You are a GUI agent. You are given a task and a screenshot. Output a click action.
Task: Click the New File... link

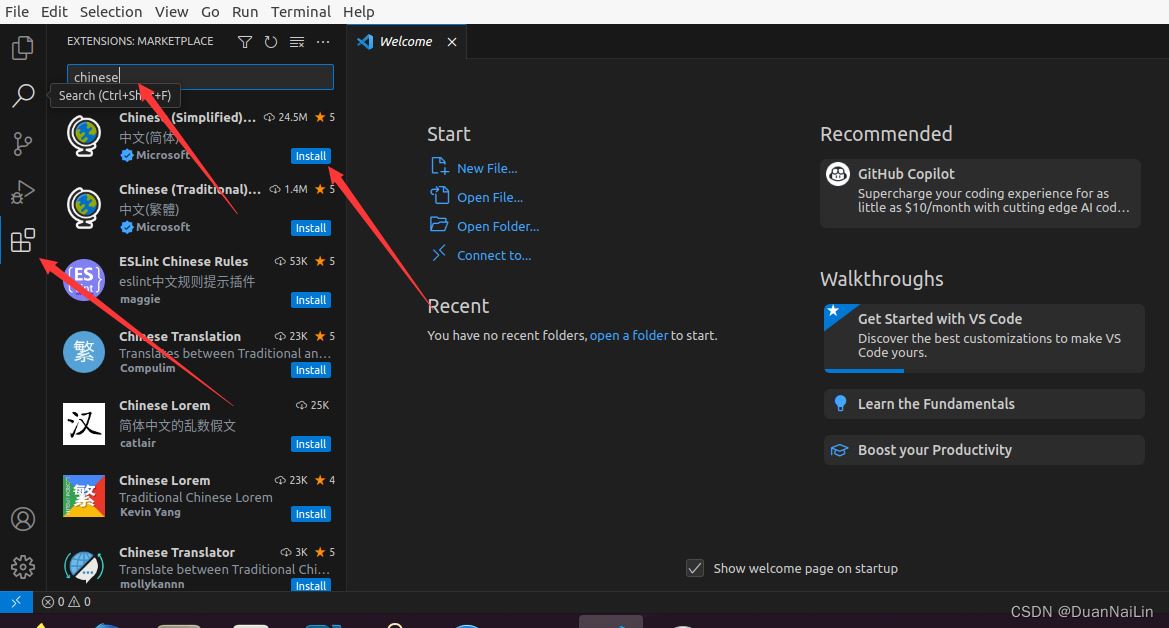click(x=487, y=169)
